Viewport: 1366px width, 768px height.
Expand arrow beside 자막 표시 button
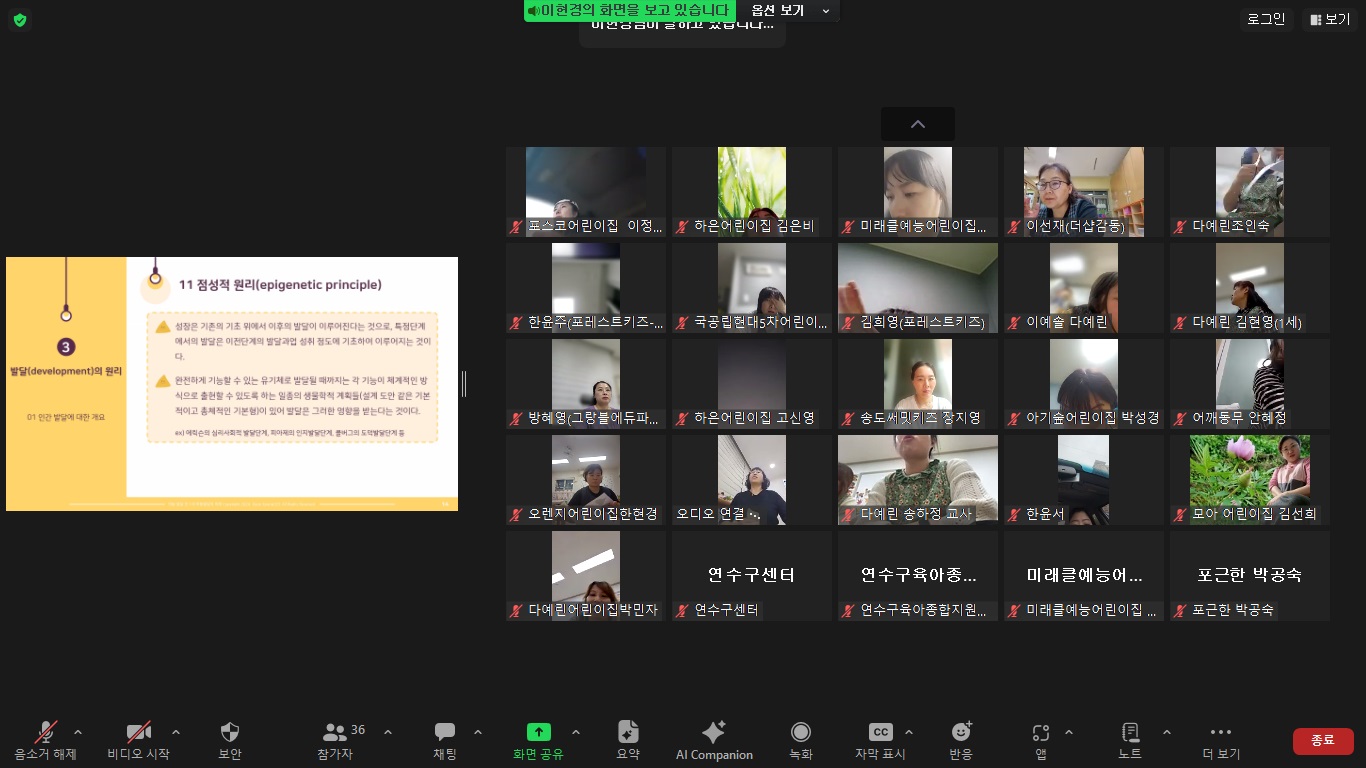coord(908,732)
